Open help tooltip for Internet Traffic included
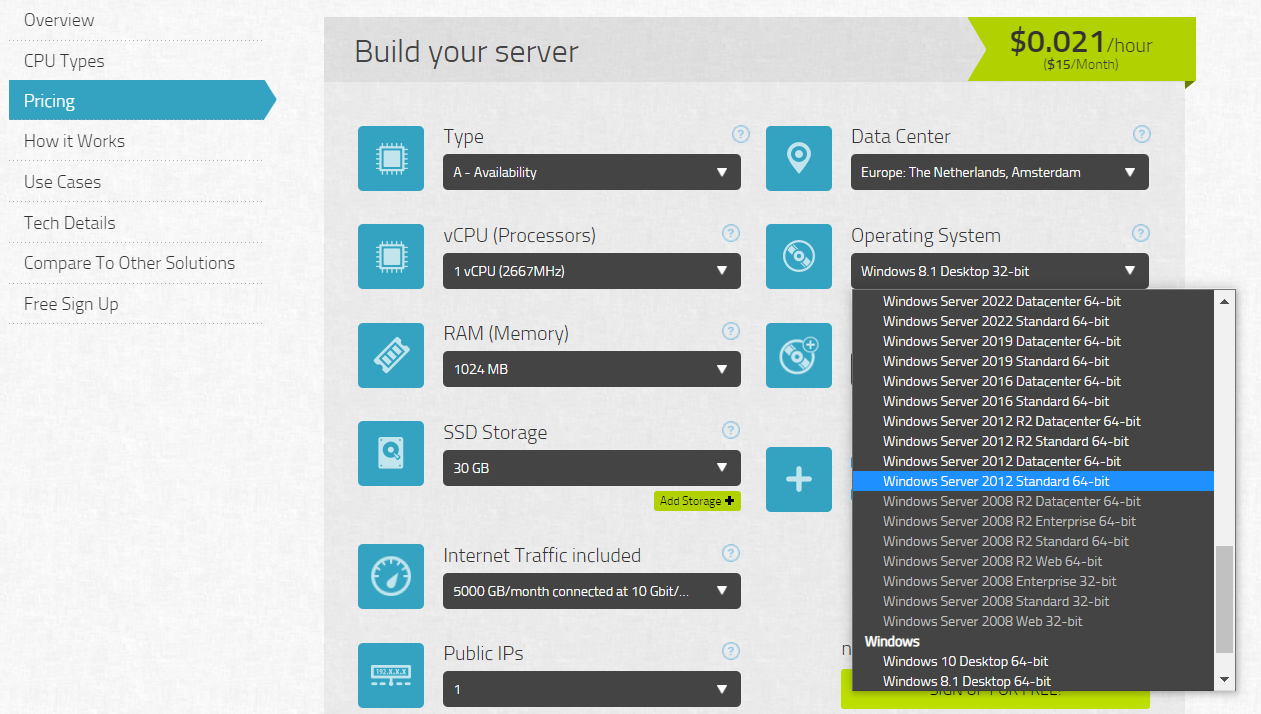This screenshot has width=1261, height=714. [x=731, y=553]
